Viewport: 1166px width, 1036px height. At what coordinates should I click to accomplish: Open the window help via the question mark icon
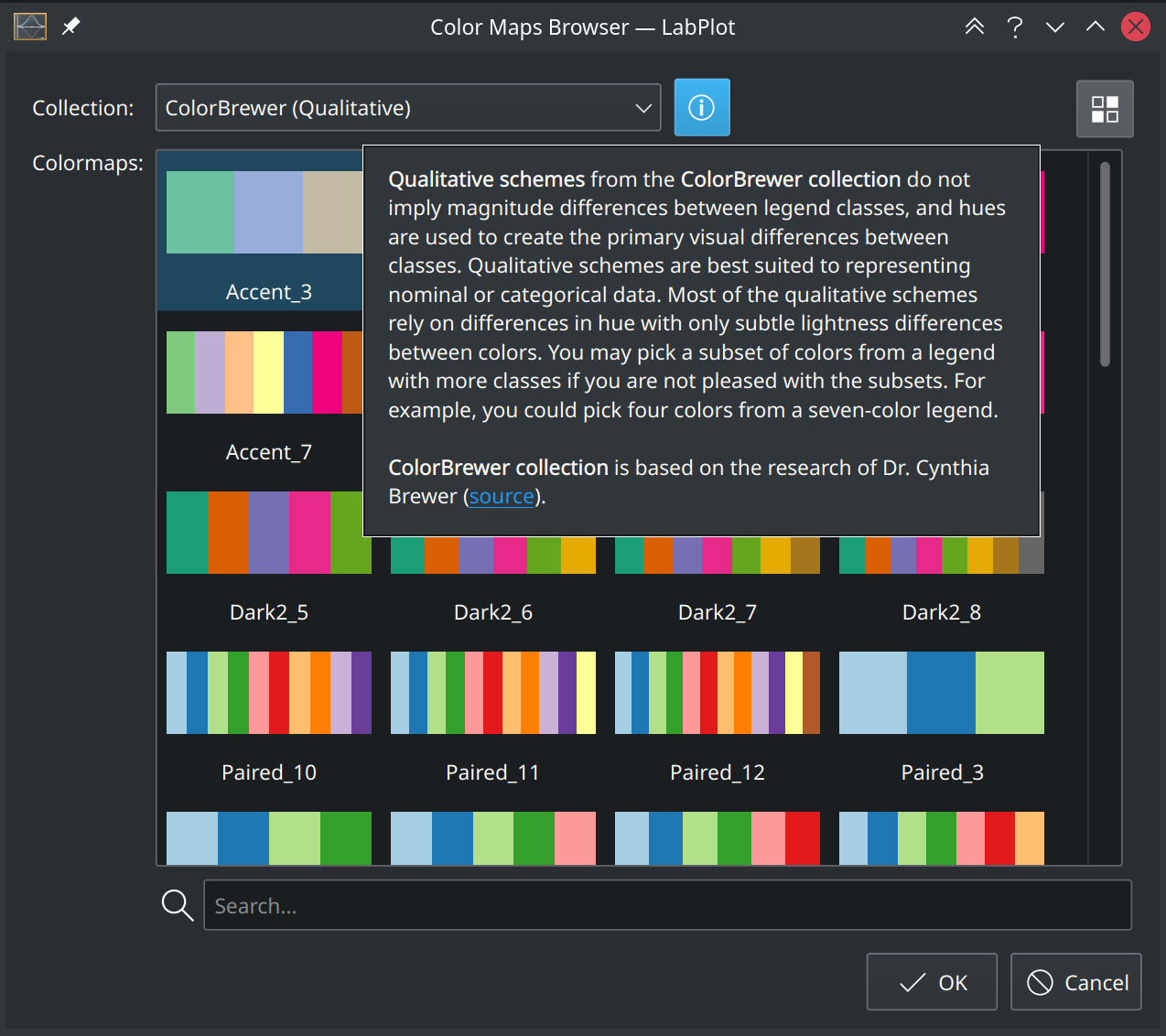pyautogui.click(x=1014, y=27)
